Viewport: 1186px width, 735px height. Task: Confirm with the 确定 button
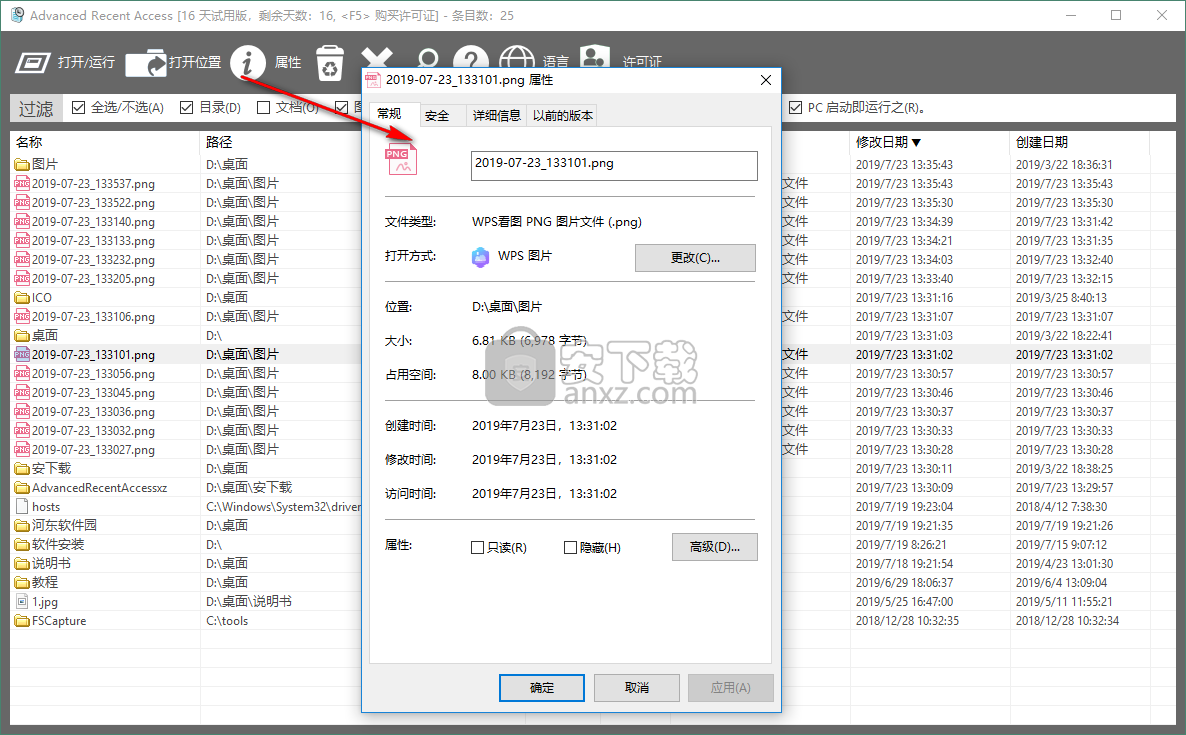point(542,688)
